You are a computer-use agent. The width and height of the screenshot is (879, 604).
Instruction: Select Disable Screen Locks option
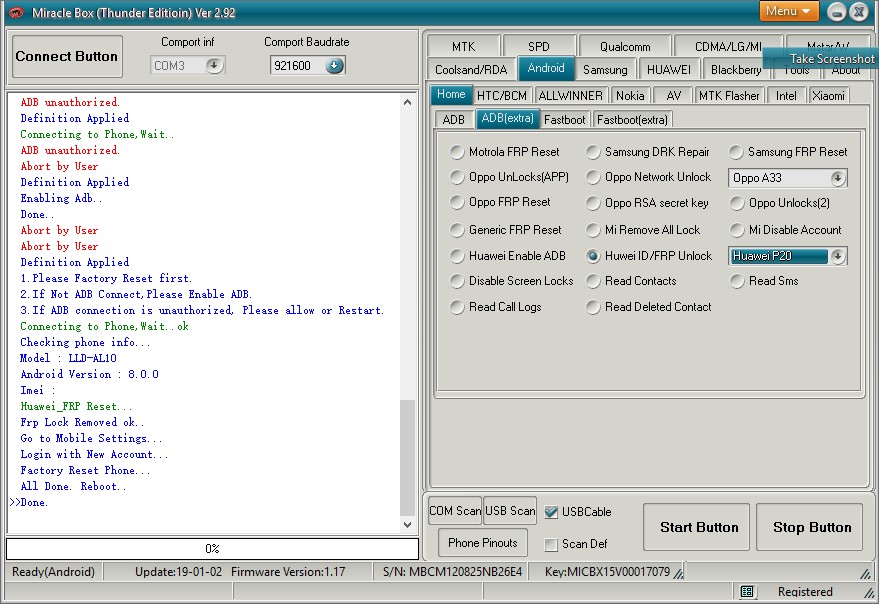[512, 281]
